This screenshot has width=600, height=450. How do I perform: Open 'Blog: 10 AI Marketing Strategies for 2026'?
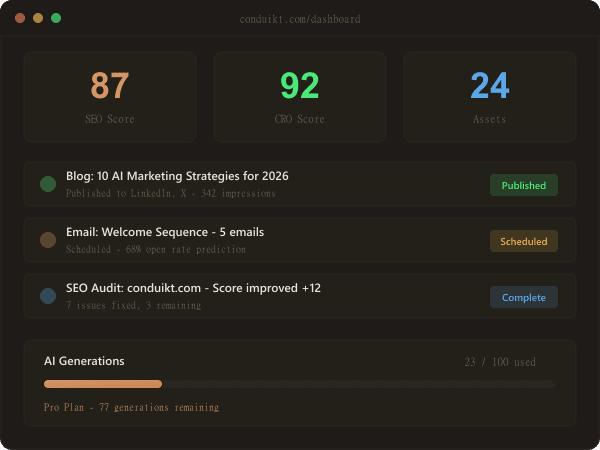coord(300,184)
